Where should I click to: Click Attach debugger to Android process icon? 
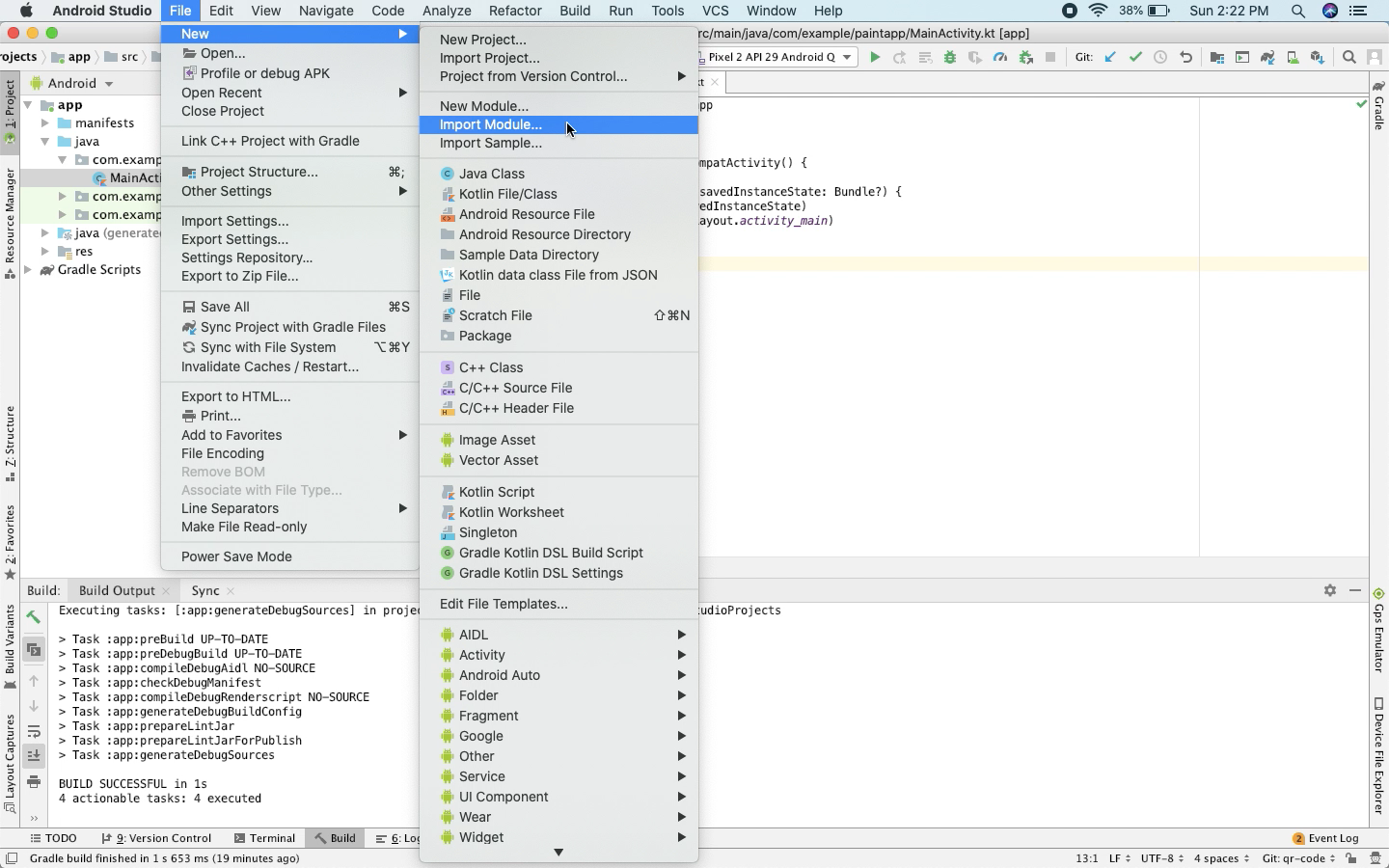[1026, 58]
